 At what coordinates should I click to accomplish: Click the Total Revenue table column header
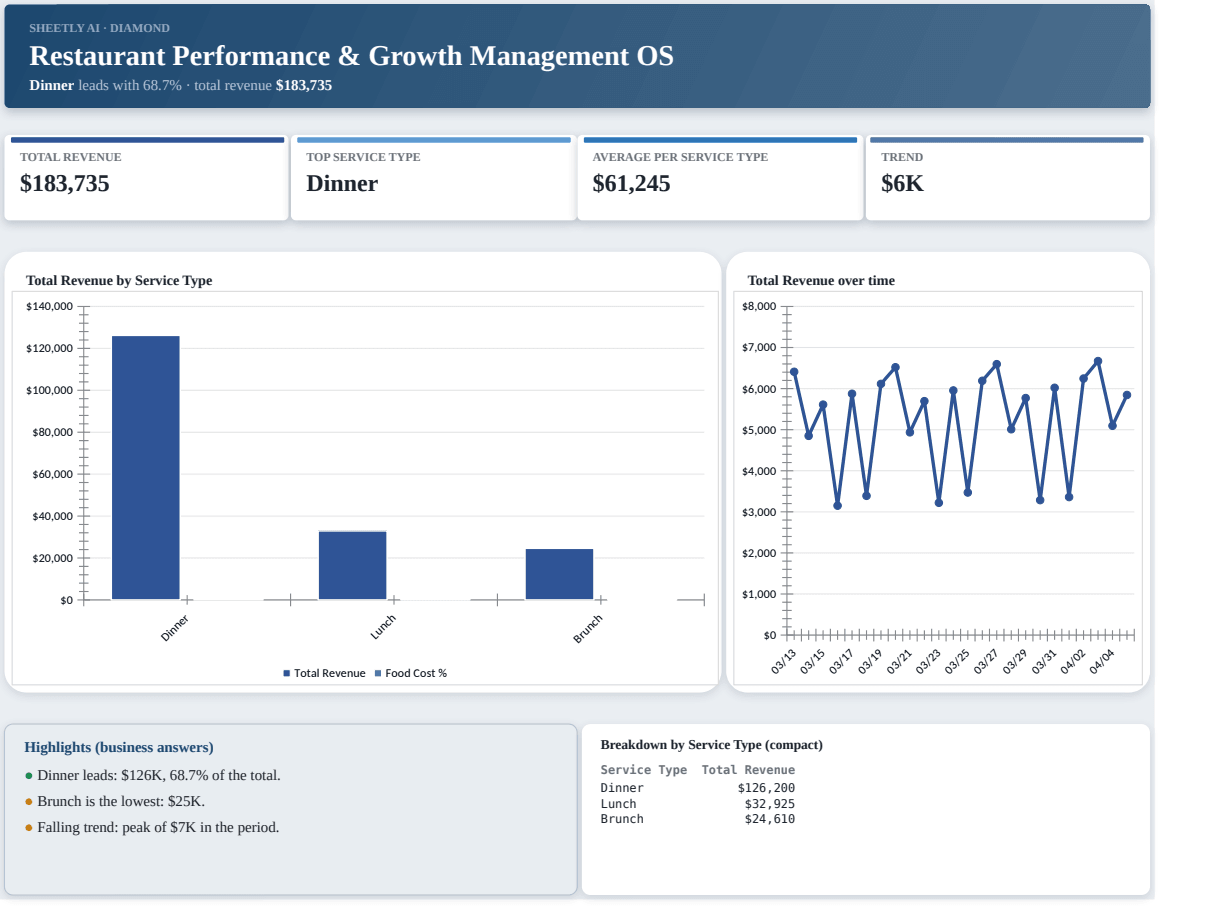click(748, 770)
